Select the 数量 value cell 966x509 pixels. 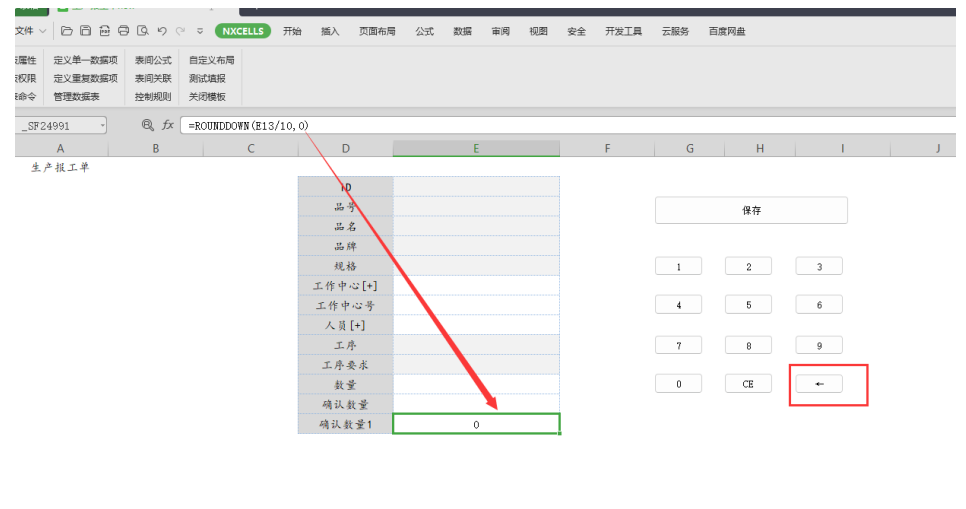pyautogui.click(x=476, y=385)
